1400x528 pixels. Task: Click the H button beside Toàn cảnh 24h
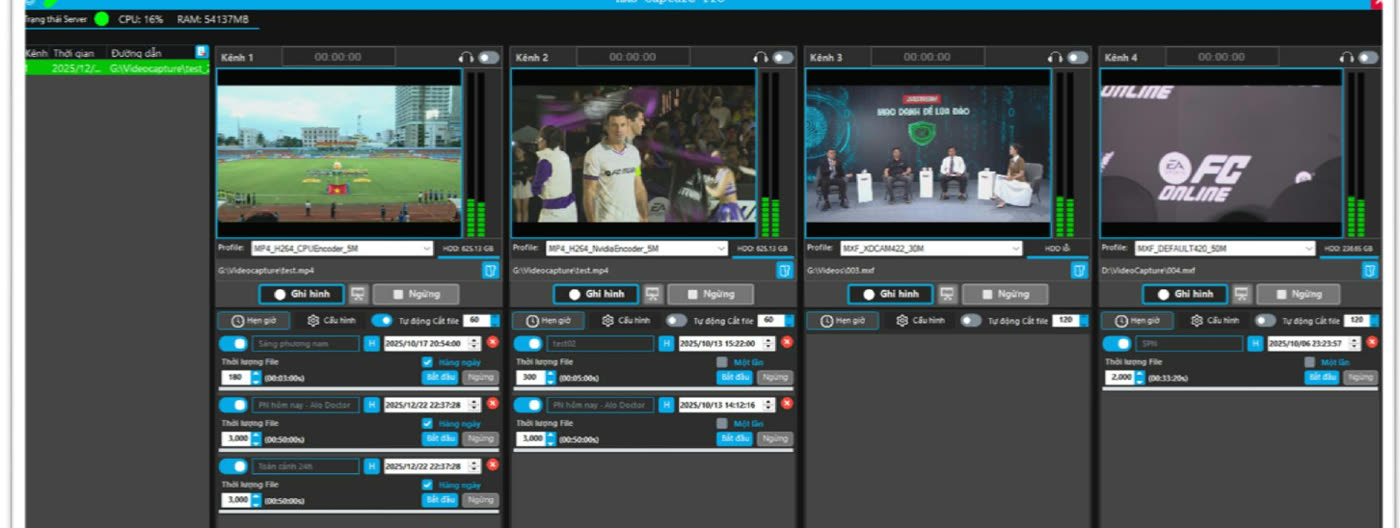pyautogui.click(x=372, y=466)
